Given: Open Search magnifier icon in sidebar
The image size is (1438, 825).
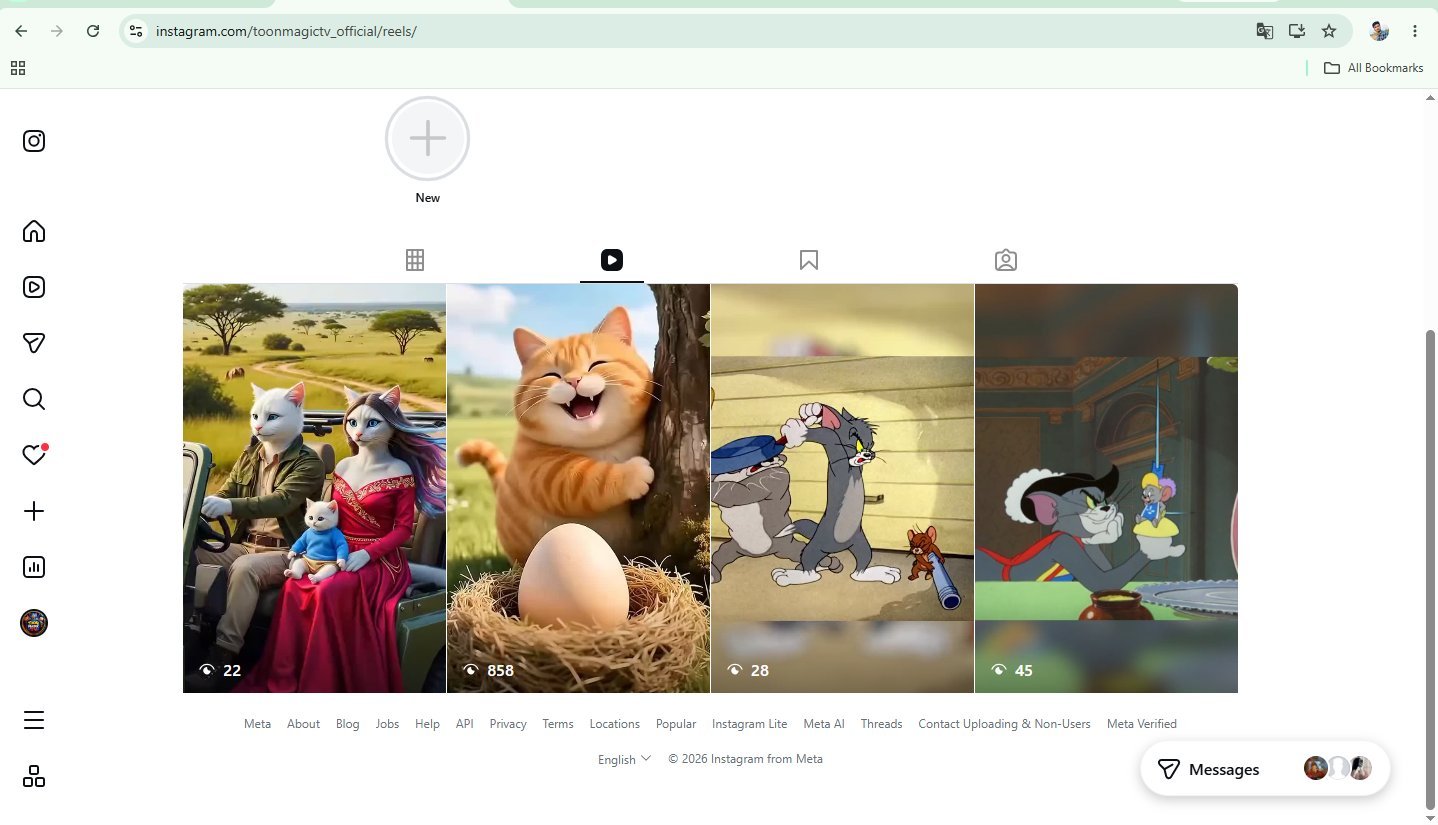Looking at the screenshot, I should click(34, 399).
